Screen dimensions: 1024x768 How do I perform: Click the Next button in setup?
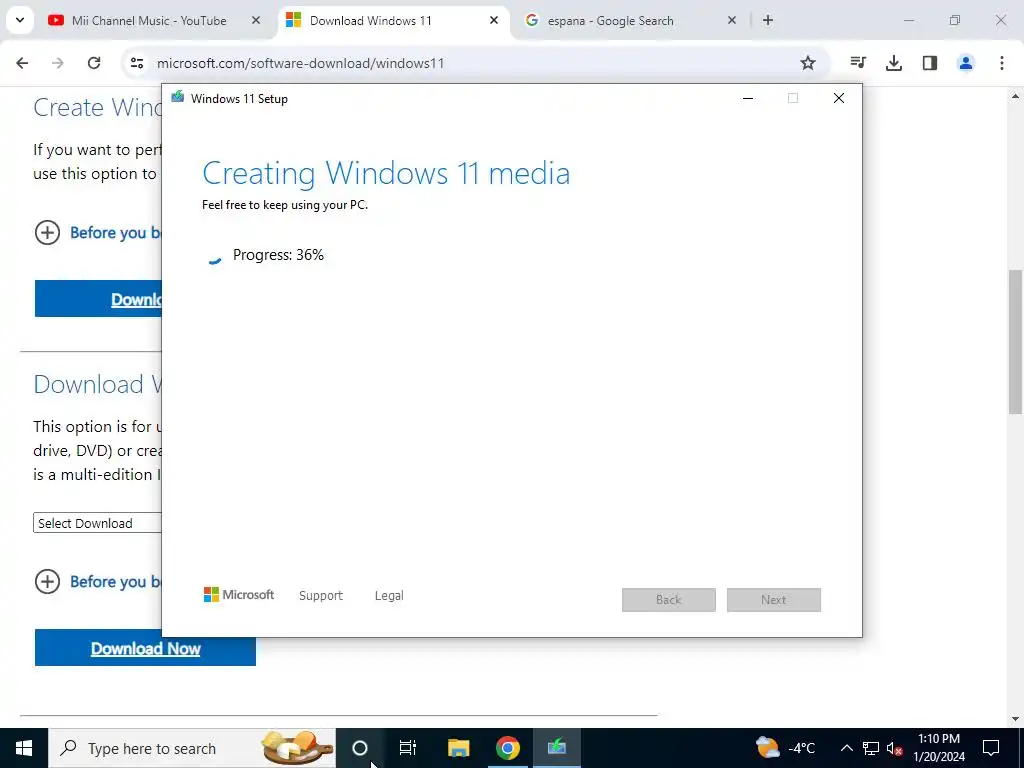pos(774,600)
